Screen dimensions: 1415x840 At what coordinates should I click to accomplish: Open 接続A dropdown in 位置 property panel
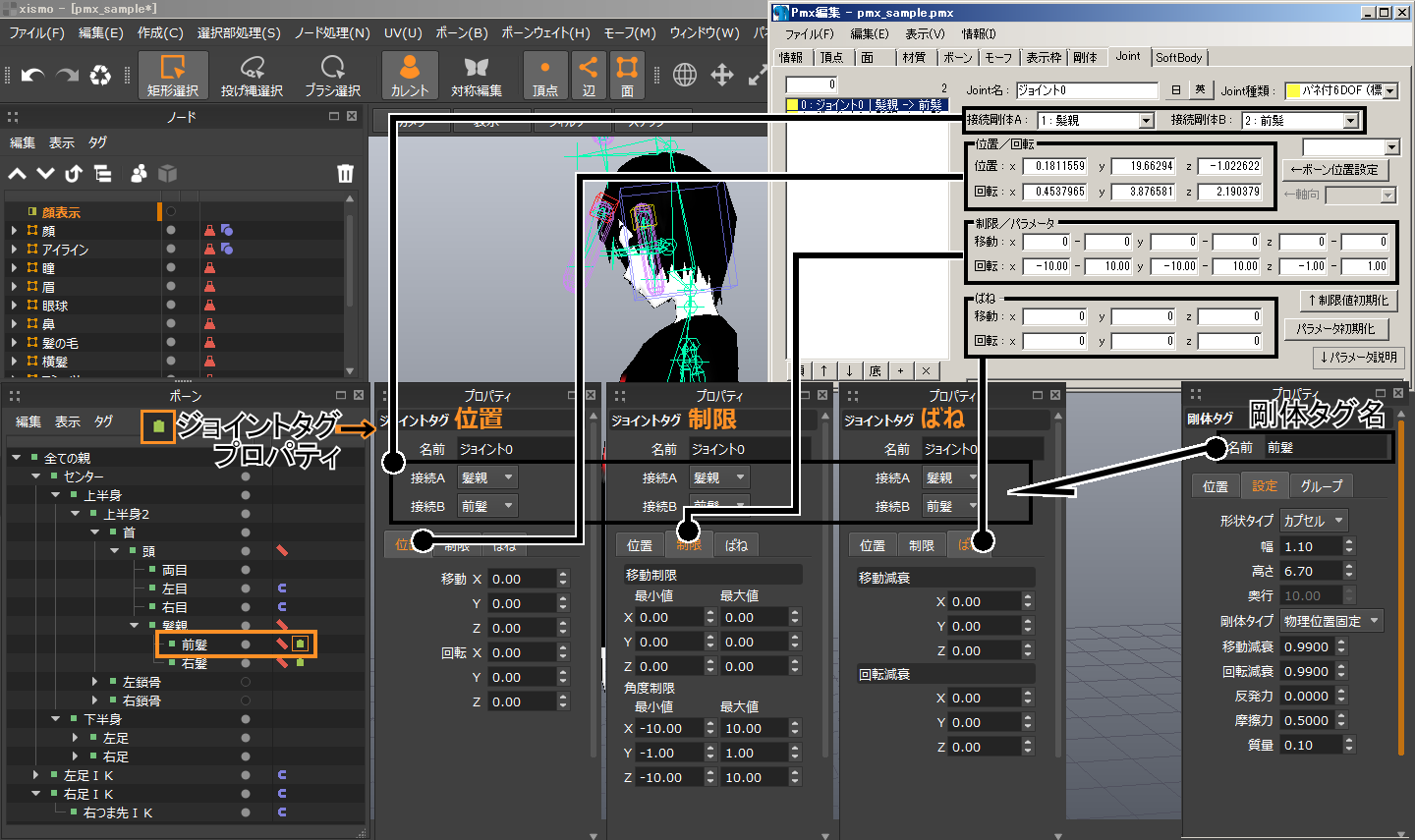point(487,477)
